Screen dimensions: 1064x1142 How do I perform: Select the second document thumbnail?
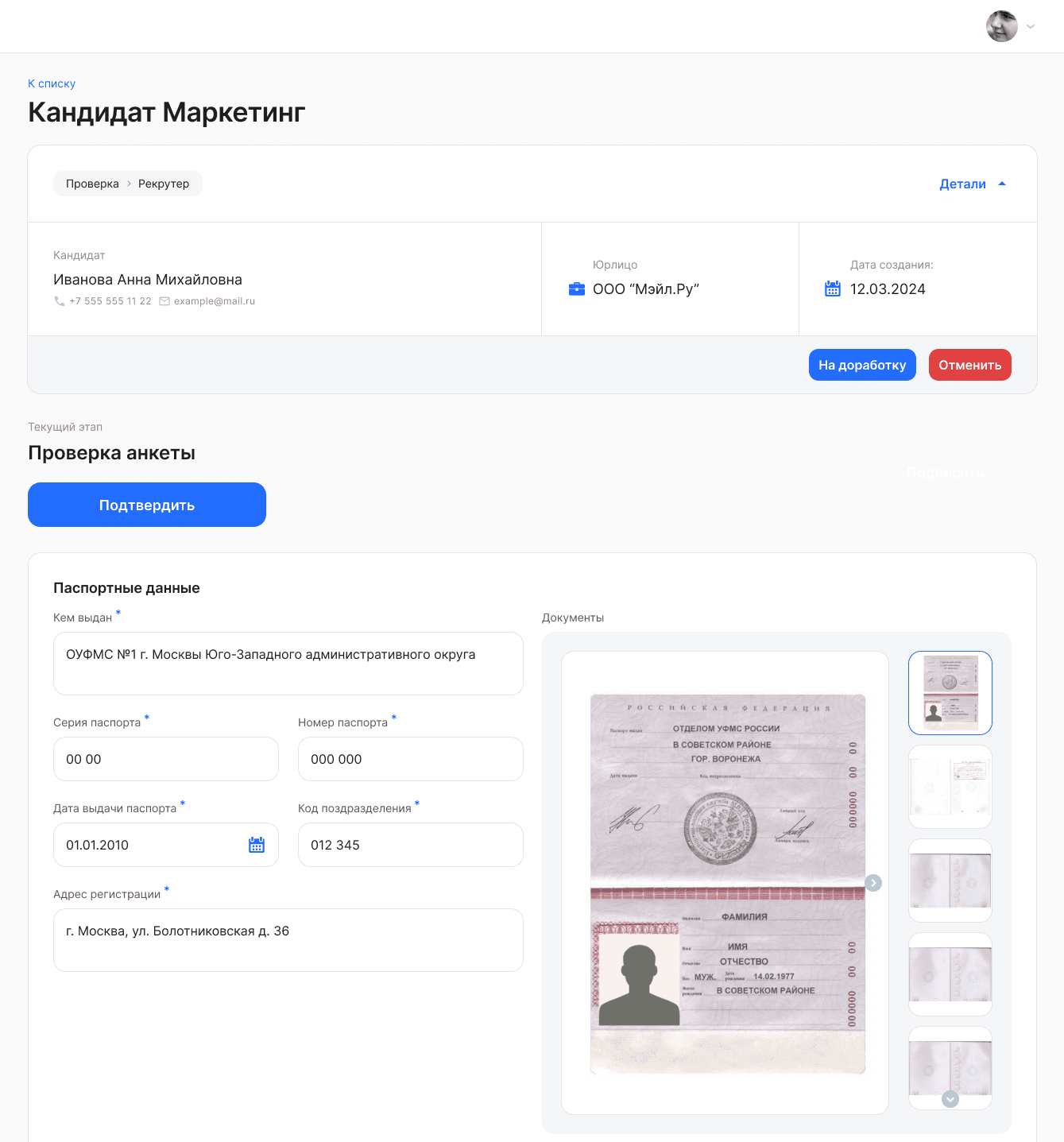(x=950, y=787)
